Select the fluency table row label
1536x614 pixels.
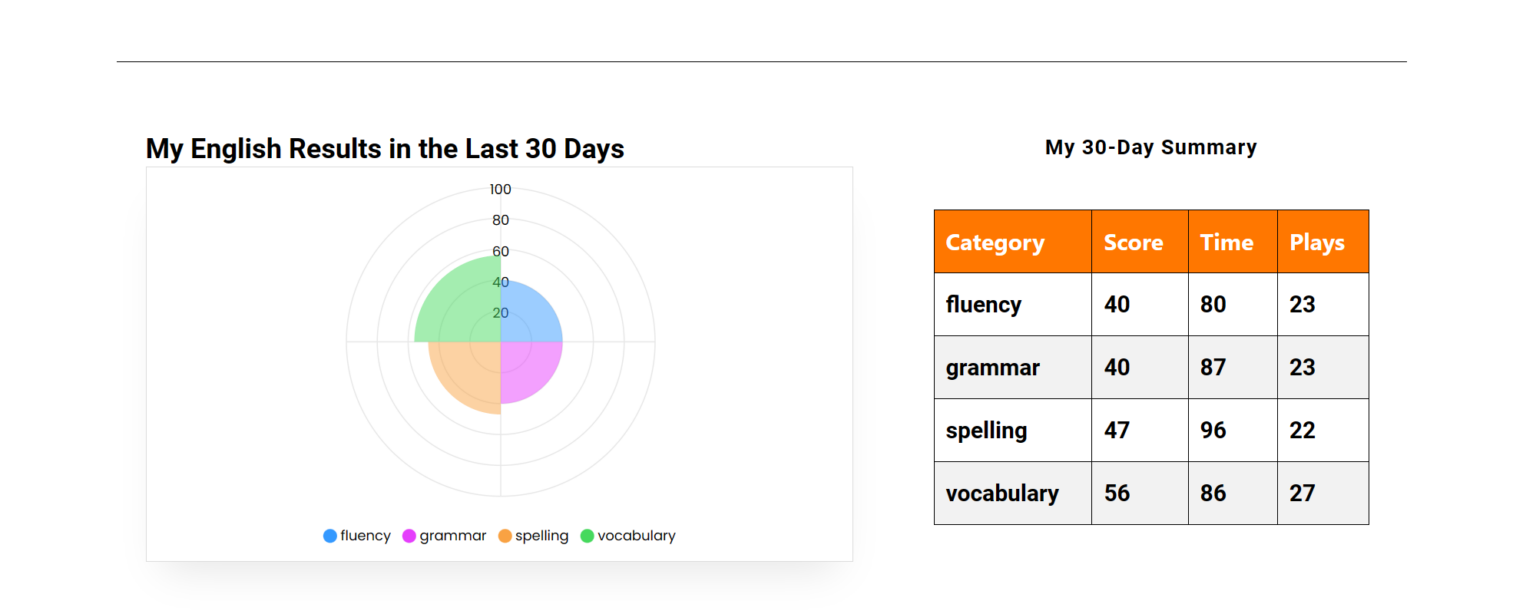983,304
